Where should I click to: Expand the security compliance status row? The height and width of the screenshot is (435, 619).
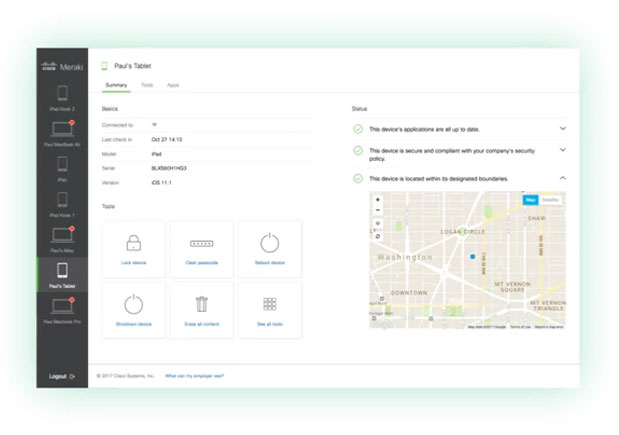coord(563,150)
